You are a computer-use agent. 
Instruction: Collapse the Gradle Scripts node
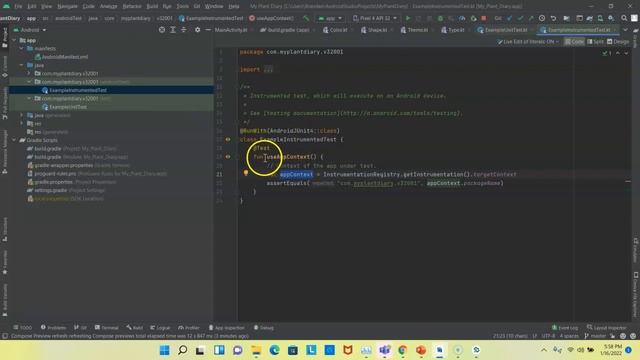point(14,140)
